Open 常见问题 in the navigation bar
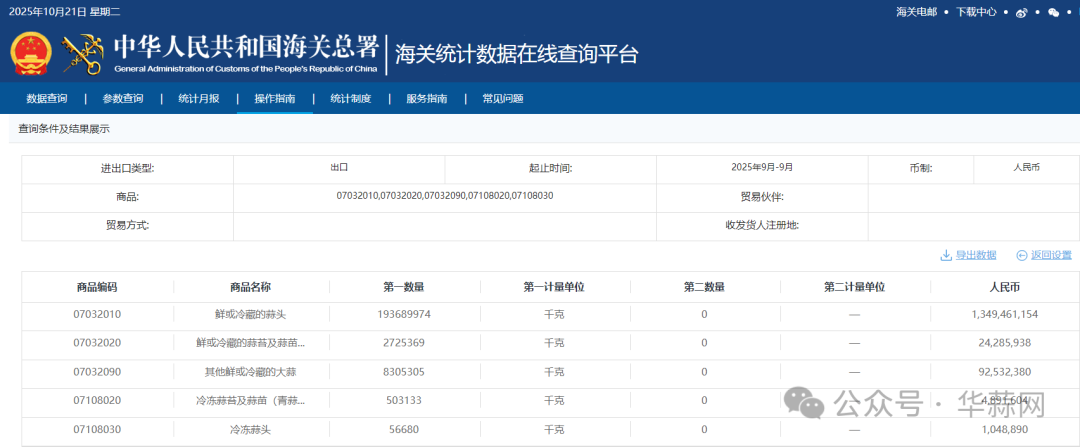This screenshot has height=447, width=1080. (503, 99)
